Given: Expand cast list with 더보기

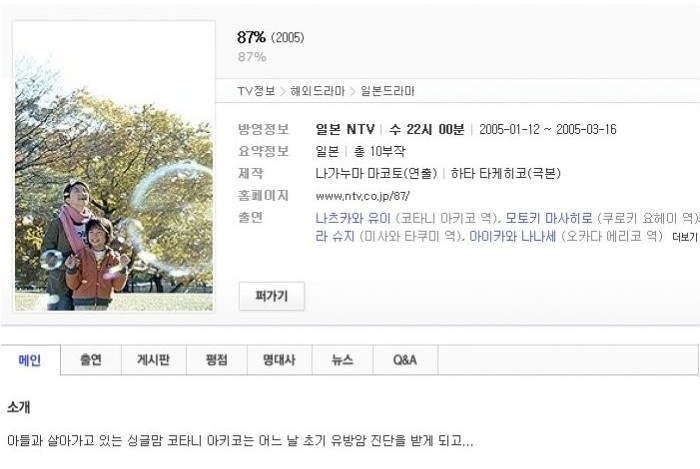Looking at the screenshot, I should [x=685, y=237].
